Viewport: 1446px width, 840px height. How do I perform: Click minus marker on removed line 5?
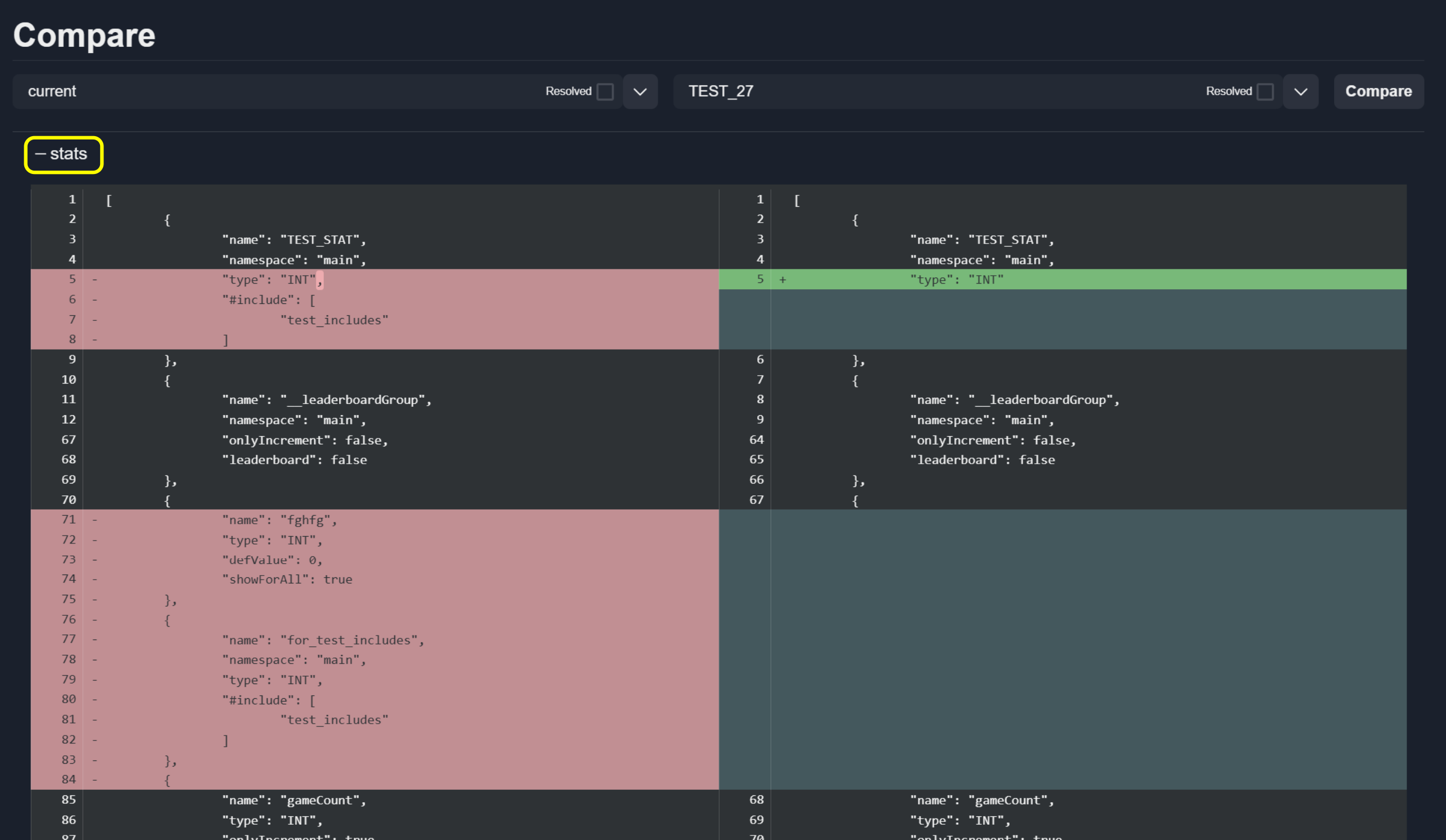pyautogui.click(x=95, y=280)
